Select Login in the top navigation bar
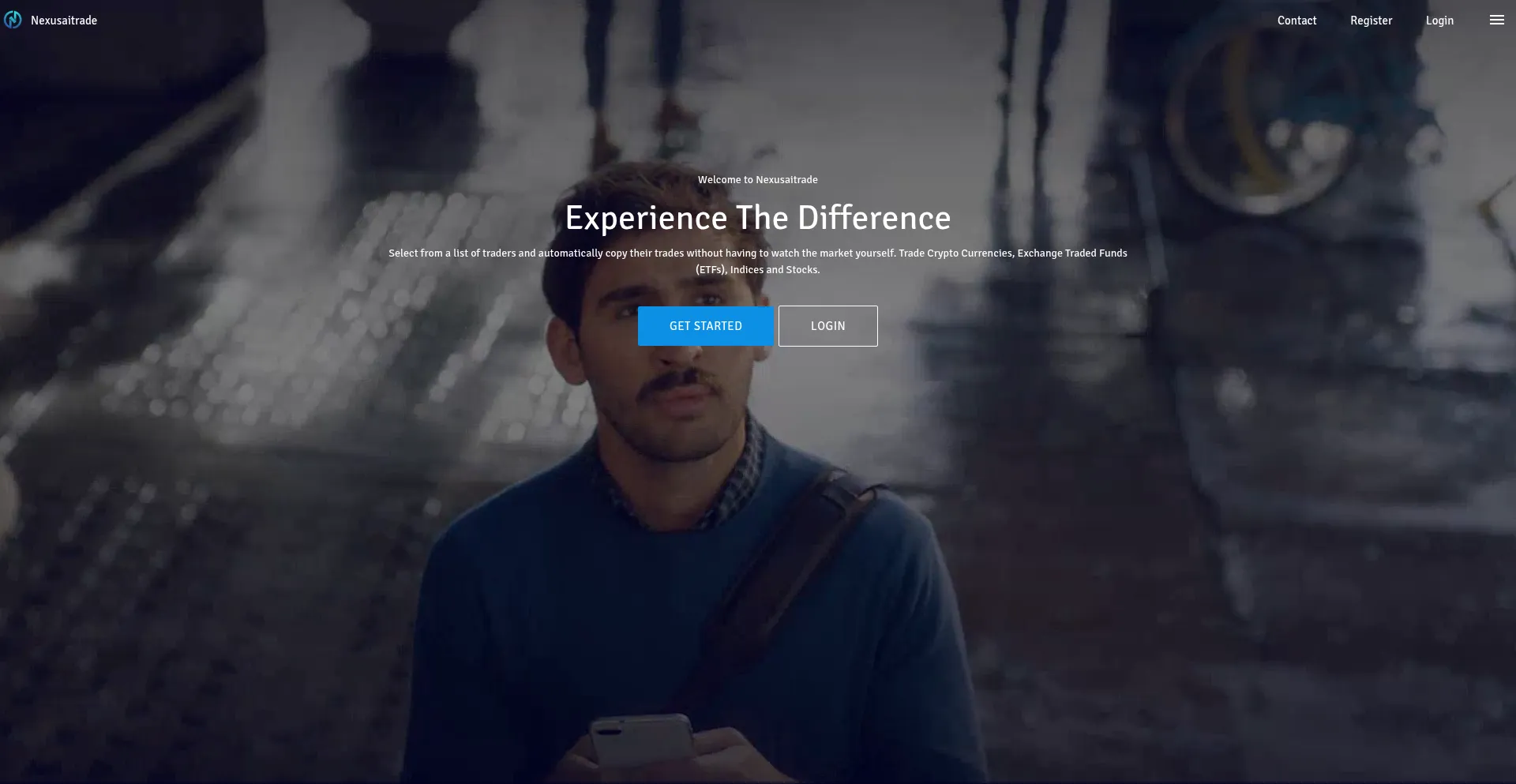This screenshot has width=1516, height=784. pos(1439,21)
